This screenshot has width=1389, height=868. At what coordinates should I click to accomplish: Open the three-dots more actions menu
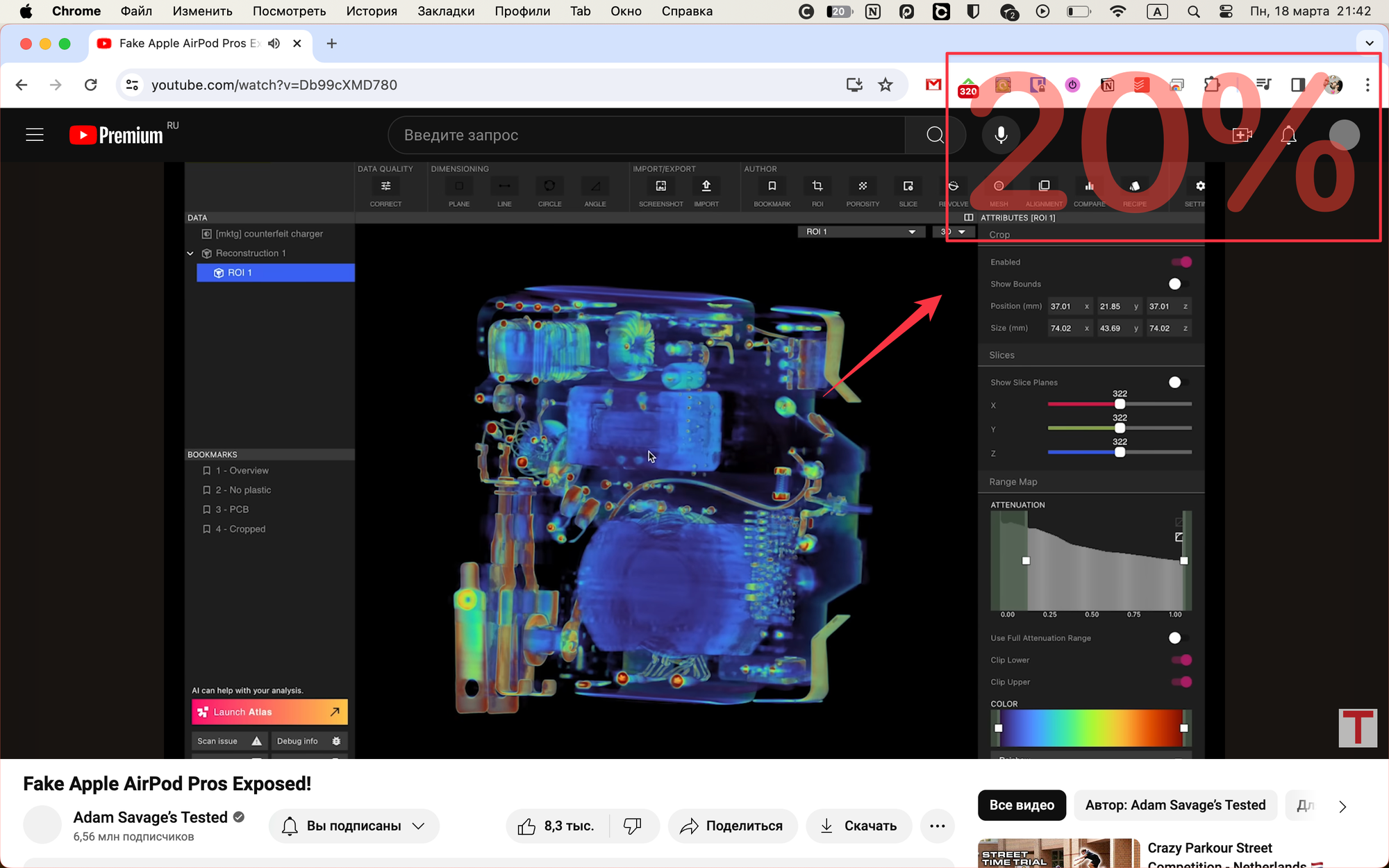coord(938,826)
